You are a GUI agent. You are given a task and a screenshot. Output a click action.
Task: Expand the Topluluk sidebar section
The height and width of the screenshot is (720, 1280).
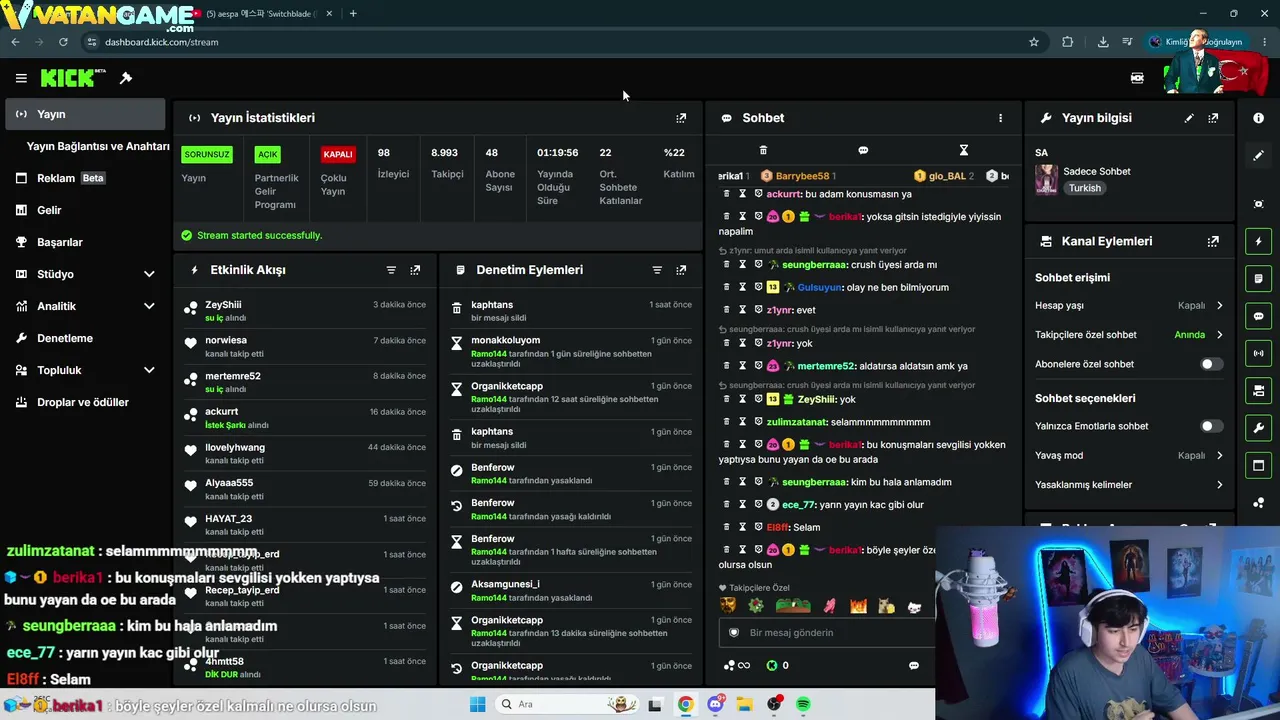(x=149, y=370)
